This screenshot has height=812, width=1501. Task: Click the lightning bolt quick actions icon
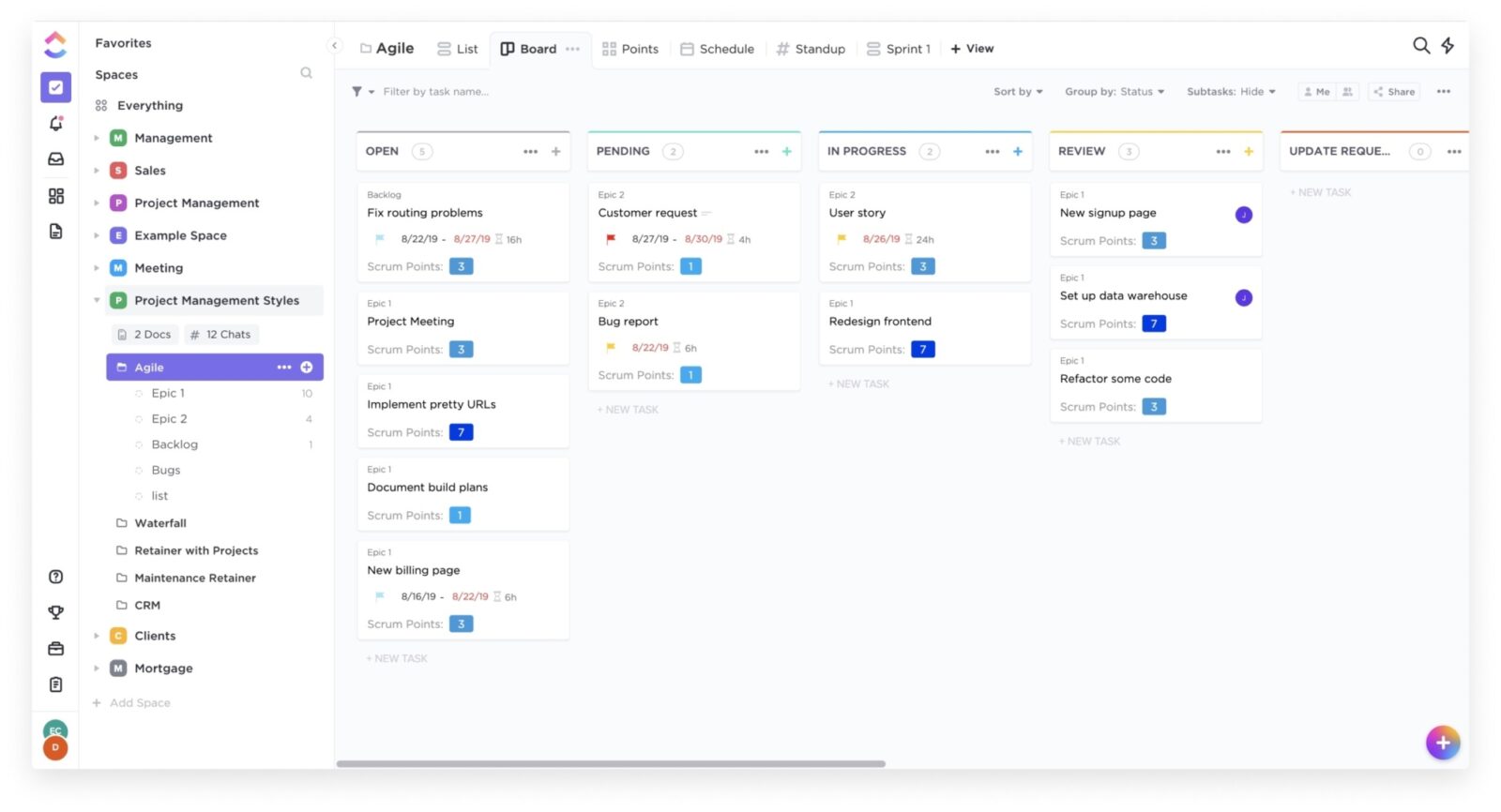click(x=1448, y=46)
